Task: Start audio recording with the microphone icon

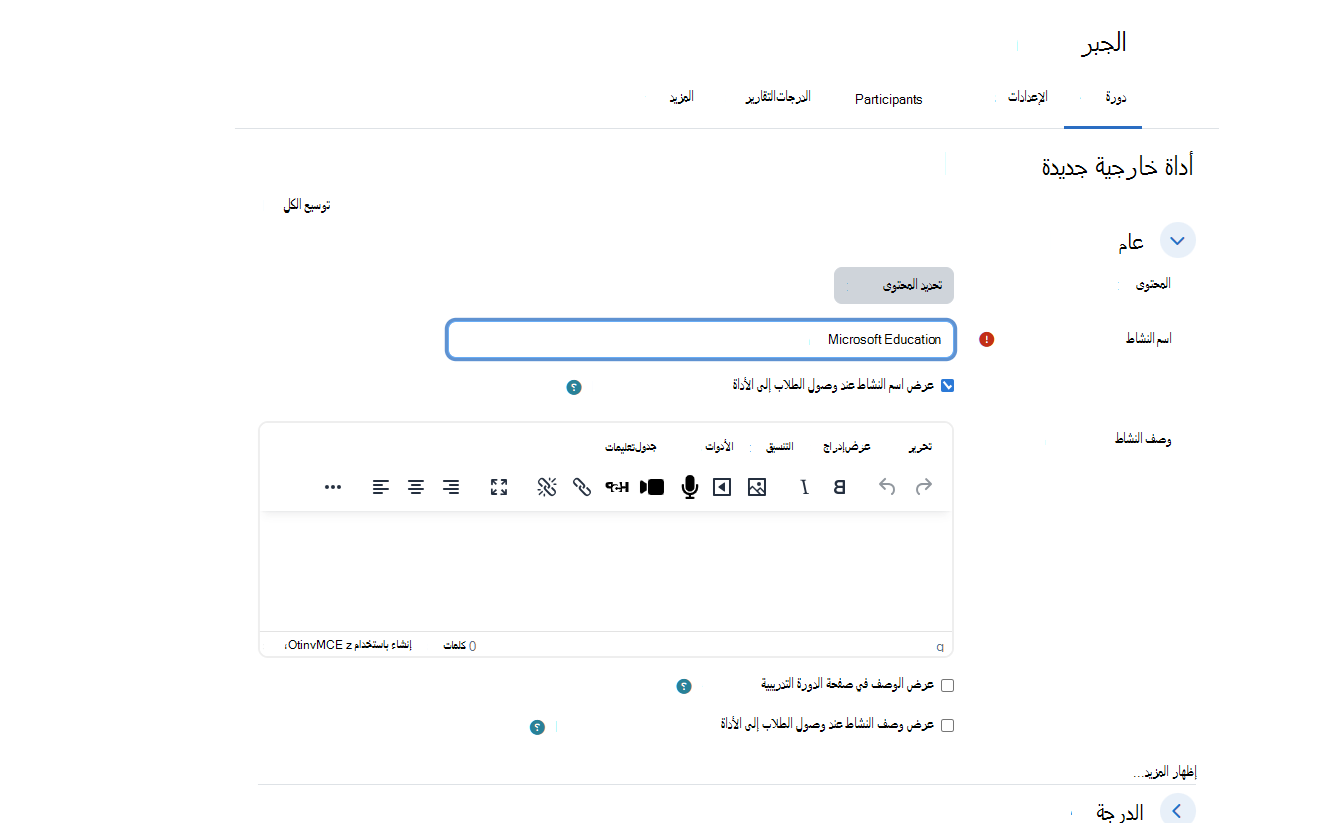Action: [689, 487]
